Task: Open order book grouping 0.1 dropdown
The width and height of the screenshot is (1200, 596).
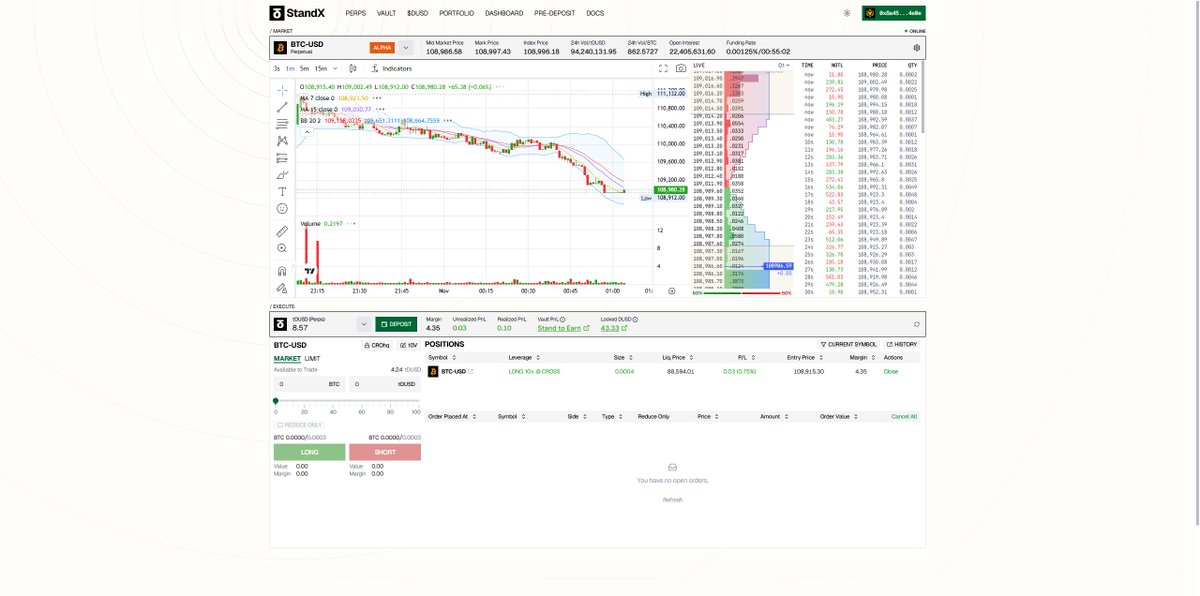Action: [x=784, y=65]
